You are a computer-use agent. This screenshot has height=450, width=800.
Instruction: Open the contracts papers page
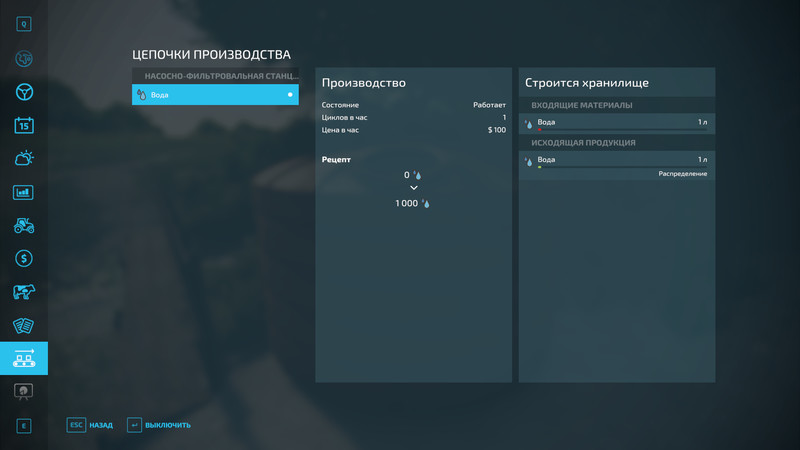point(24,325)
